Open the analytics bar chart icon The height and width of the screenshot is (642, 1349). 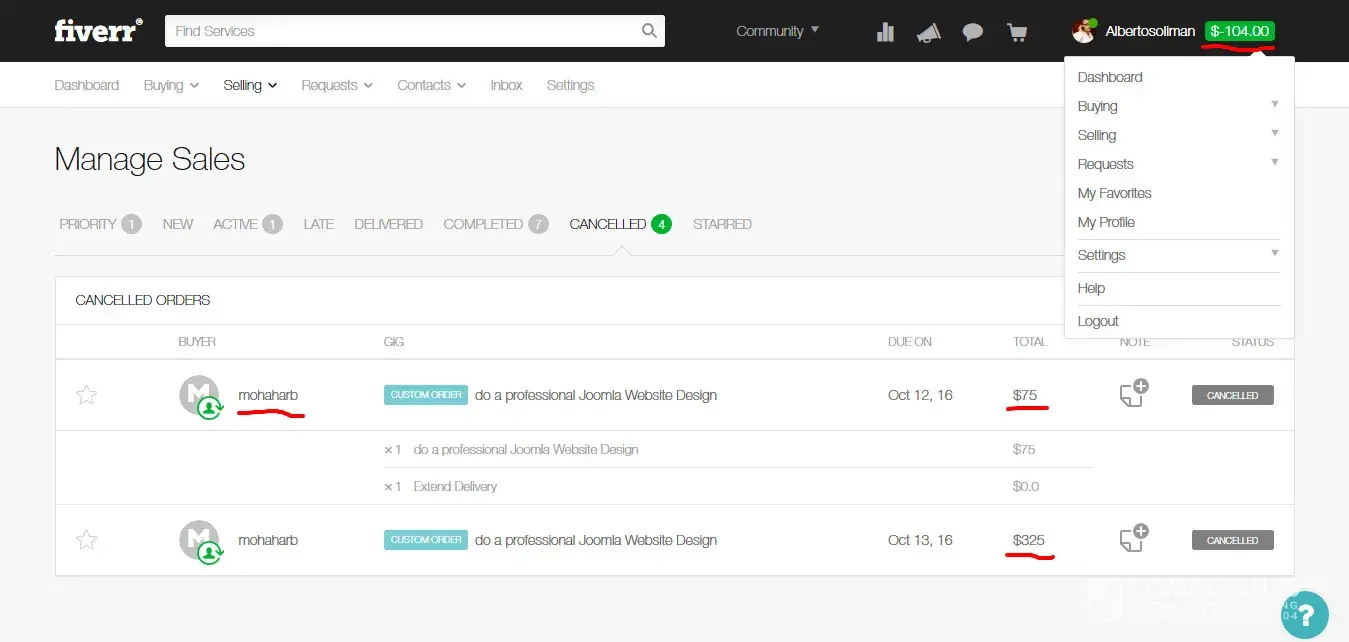885,32
